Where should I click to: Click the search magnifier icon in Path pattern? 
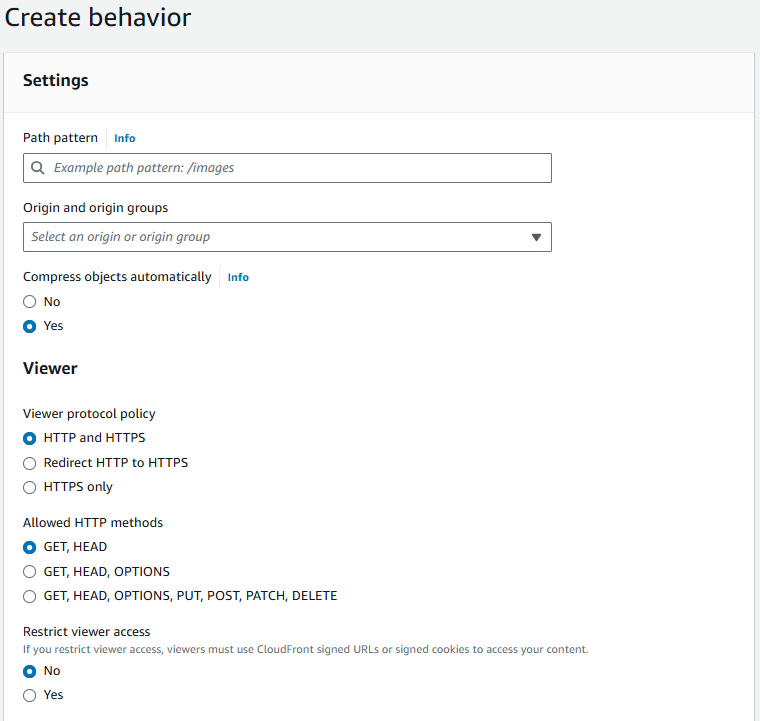(x=38, y=168)
